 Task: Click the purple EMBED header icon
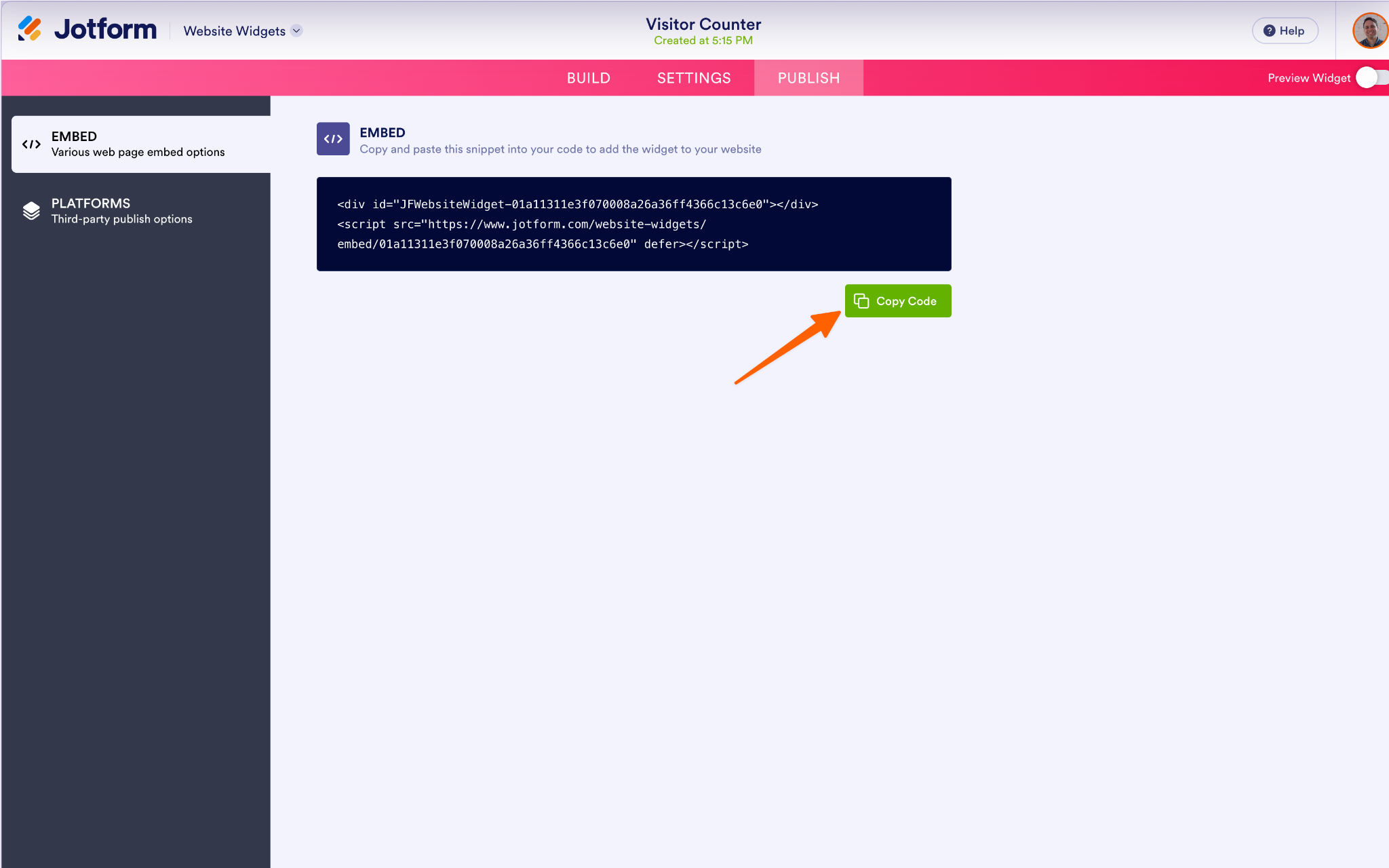click(x=333, y=139)
